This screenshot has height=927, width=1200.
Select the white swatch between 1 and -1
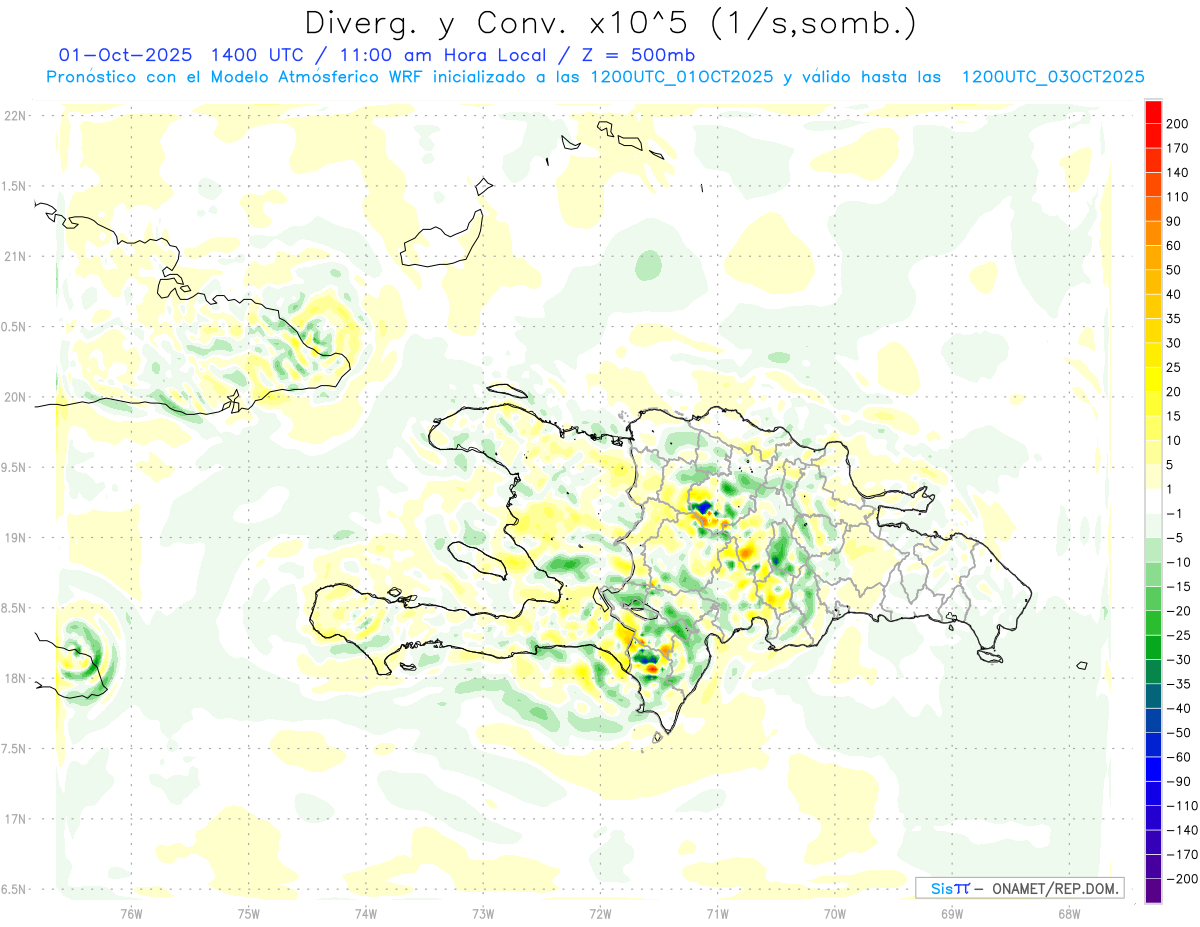click(x=1153, y=501)
